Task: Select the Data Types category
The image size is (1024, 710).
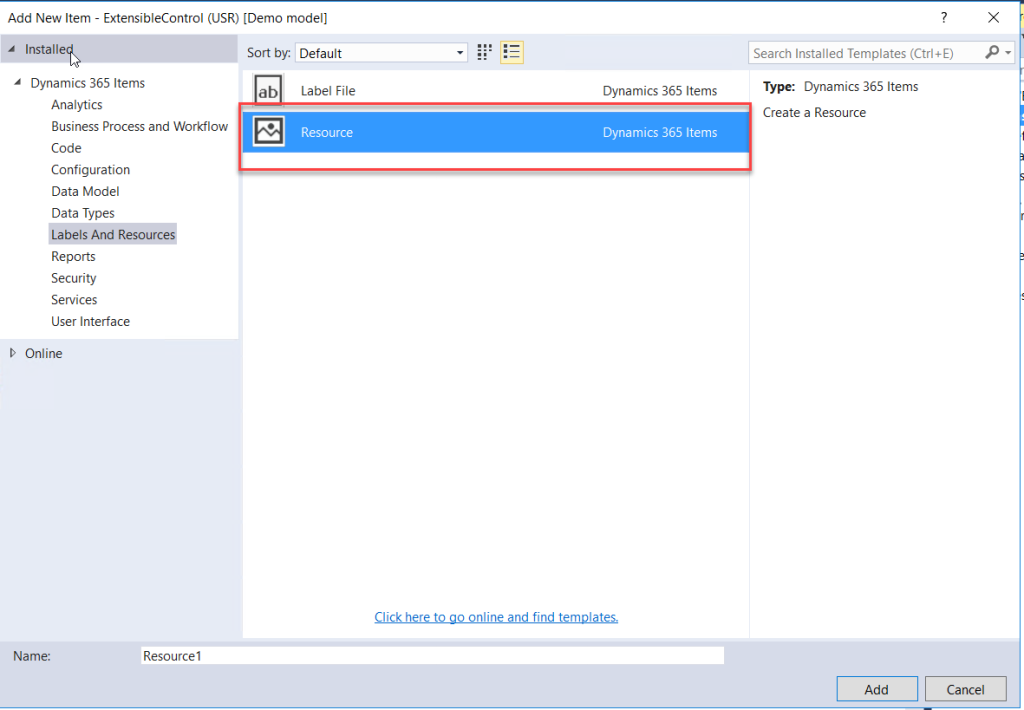Action: point(83,212)
